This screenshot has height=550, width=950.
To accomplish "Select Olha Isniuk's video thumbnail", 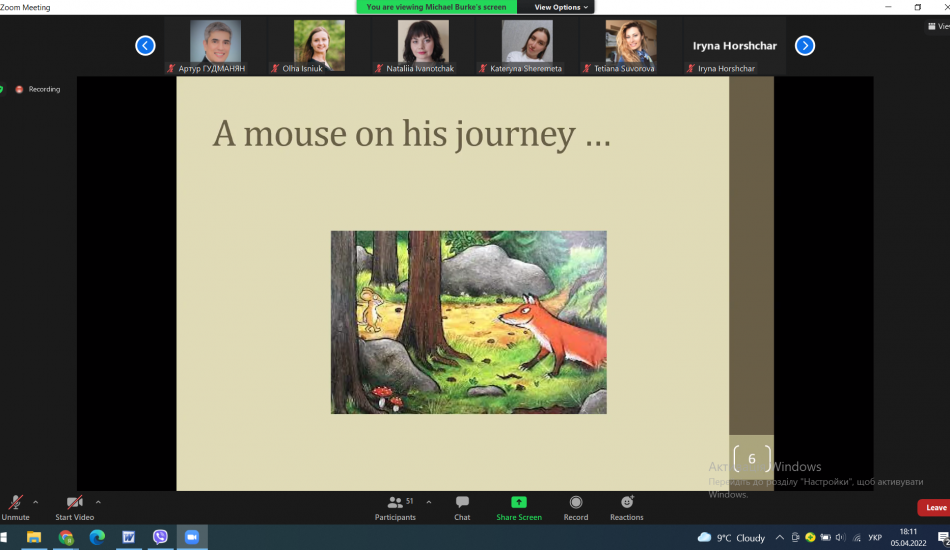I will [x=319, y=45].
